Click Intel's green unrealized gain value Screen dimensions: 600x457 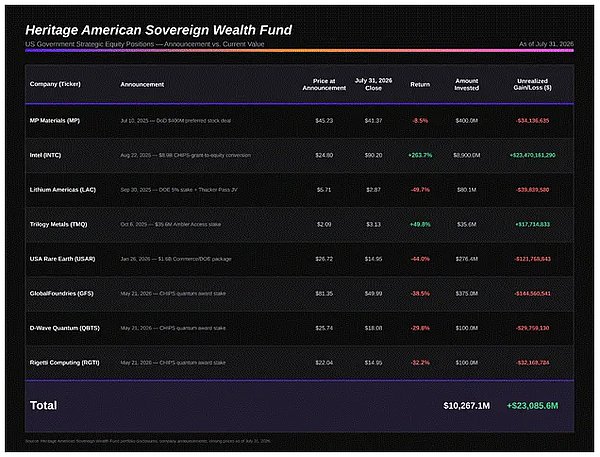(532, 155)
